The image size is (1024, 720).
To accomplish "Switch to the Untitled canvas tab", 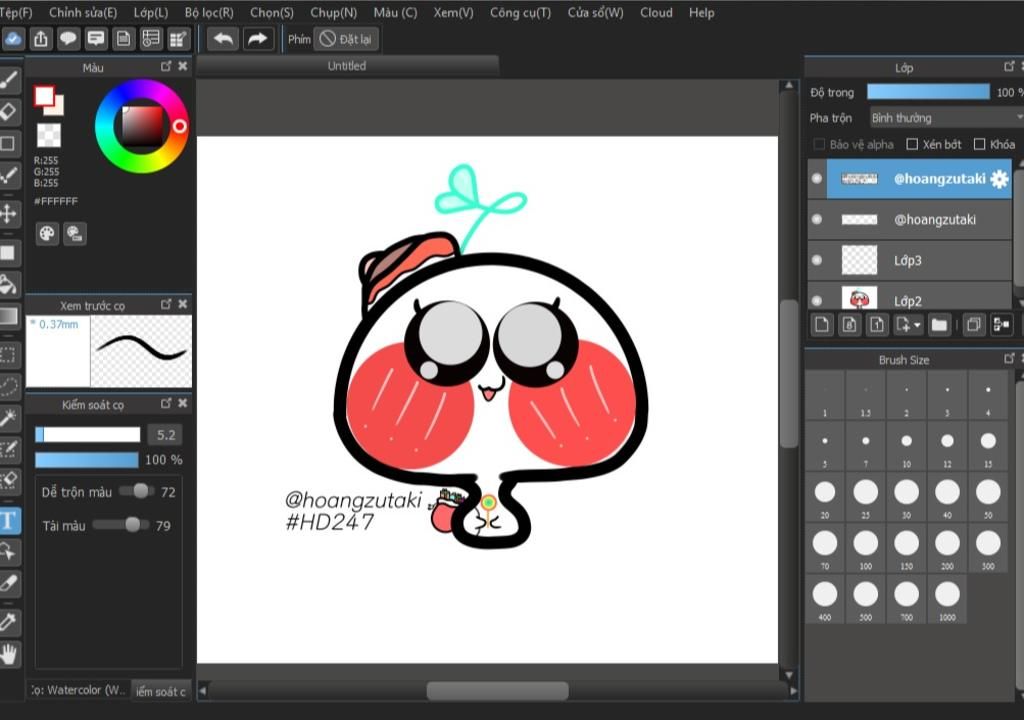I will pos(347,66).
